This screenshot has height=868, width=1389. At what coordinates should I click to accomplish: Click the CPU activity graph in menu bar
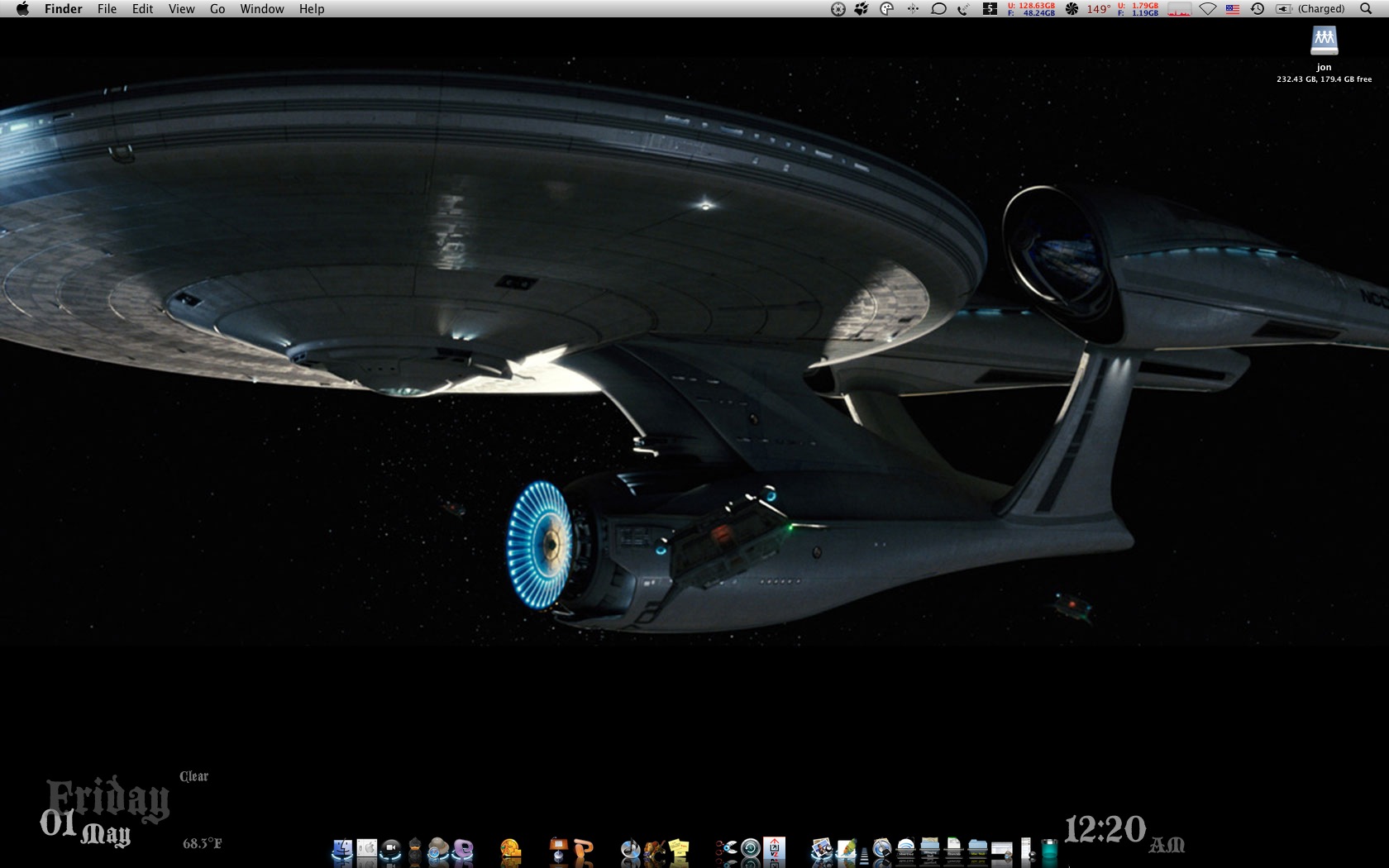tap(1179, 9)
